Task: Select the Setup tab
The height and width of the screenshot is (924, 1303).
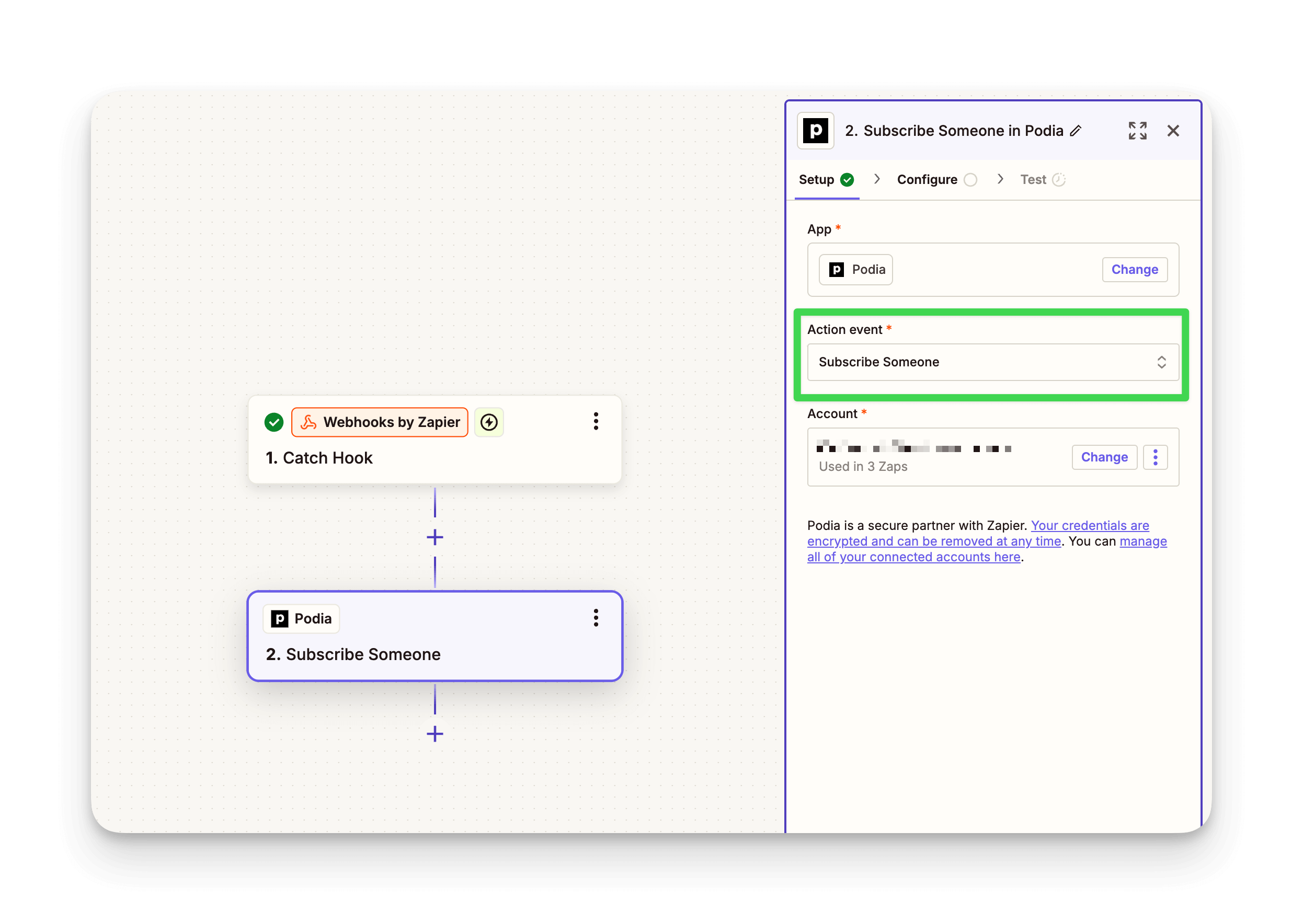Action: point(816,180)
